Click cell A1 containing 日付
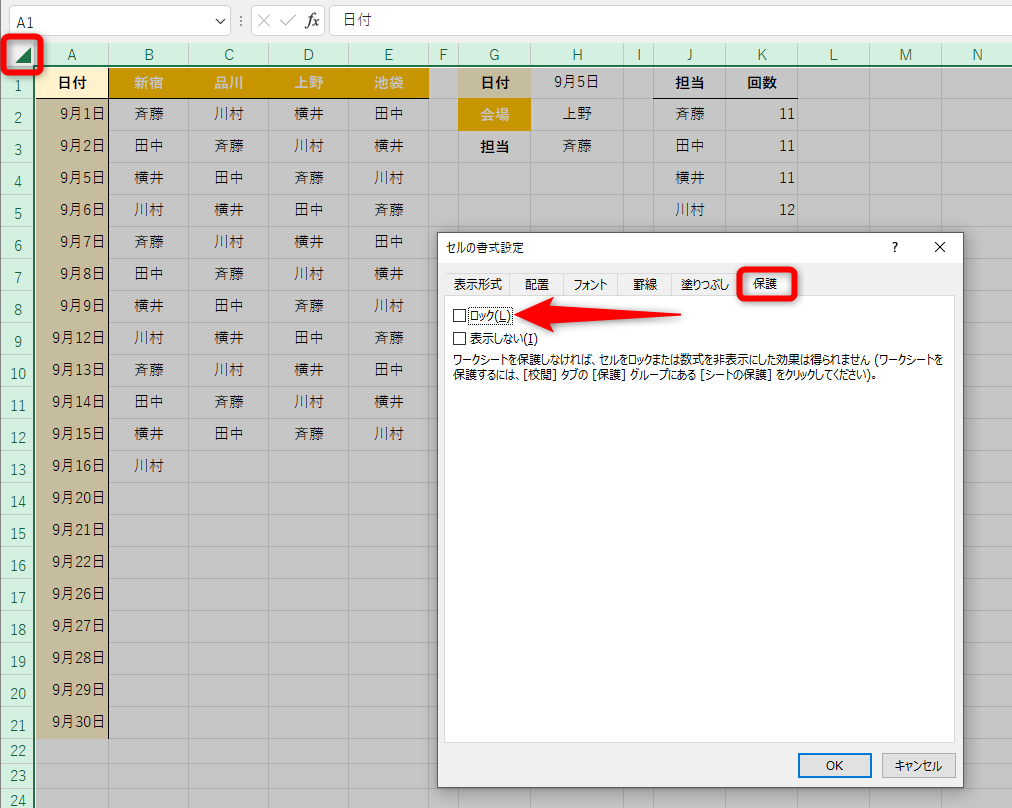Viewport: 1012px width, 808px height. click(x=72, y=83)
